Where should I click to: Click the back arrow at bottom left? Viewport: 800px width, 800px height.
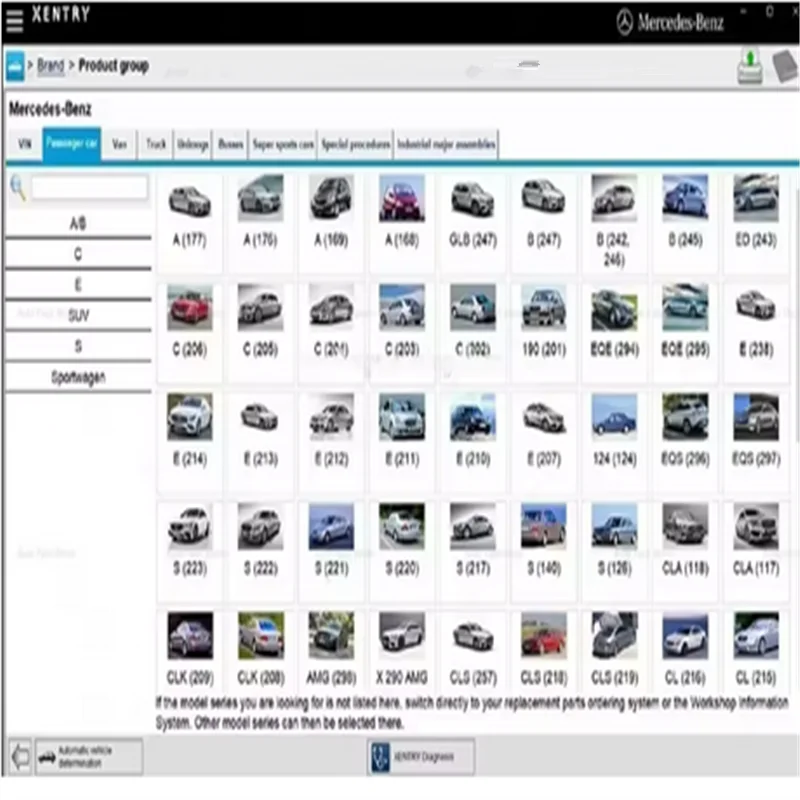pos(20,757)
